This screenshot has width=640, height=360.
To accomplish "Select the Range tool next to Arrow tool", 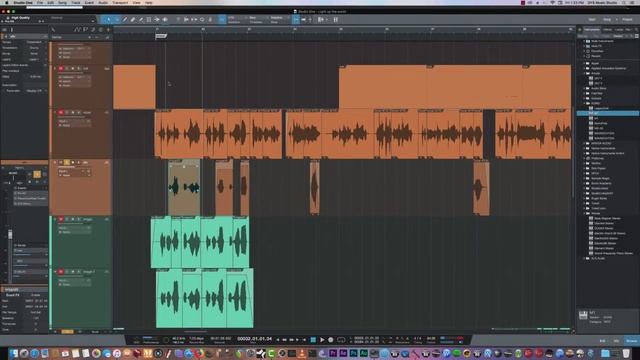I will [117, 19].
